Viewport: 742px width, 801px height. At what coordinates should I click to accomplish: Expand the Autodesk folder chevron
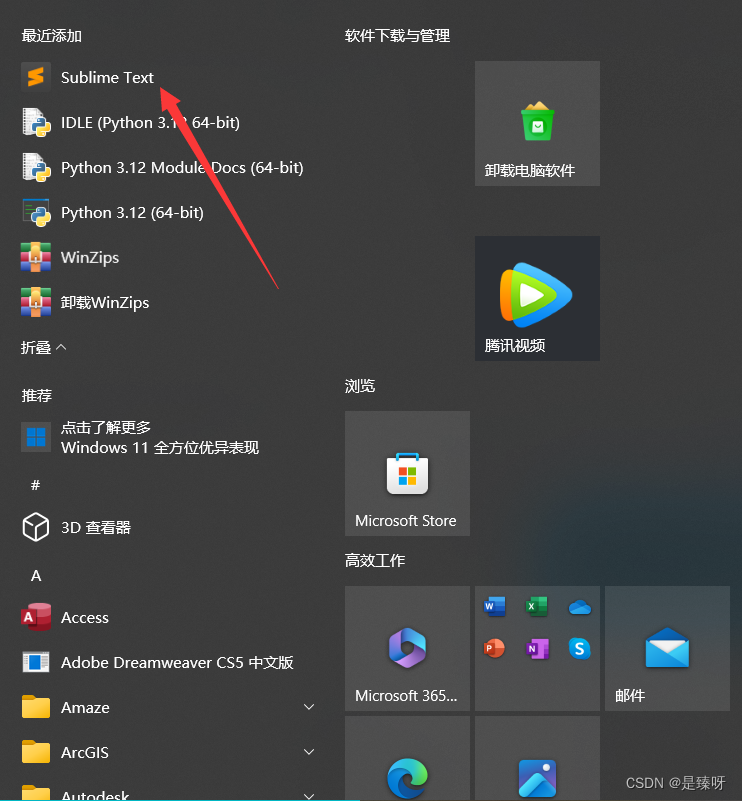[309, 795]
